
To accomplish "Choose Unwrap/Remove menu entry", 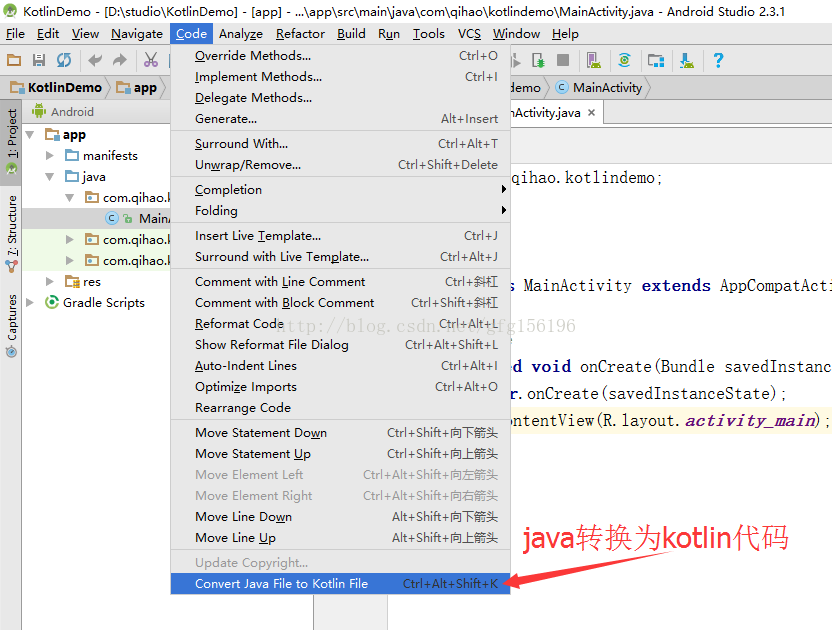I will point(340,165).
